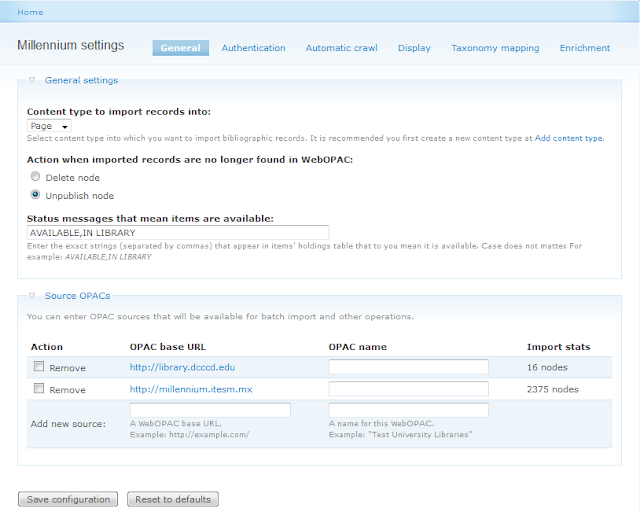Viewport: 640px width, 512px height.
Task: Collapse General settings with its triangle icon
Action: (32, 80)
